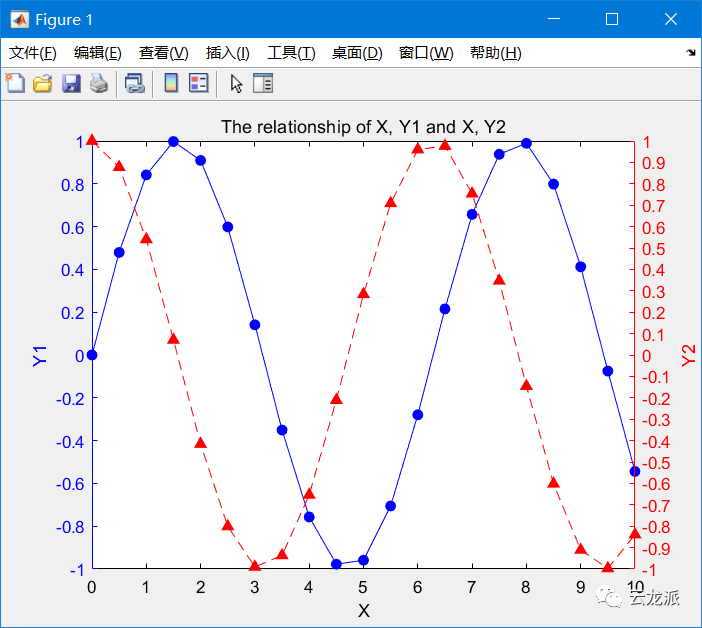Screen dimensions: 702x628
Task: Click the right axis tick label 0.5
Action: click(654, 249)
